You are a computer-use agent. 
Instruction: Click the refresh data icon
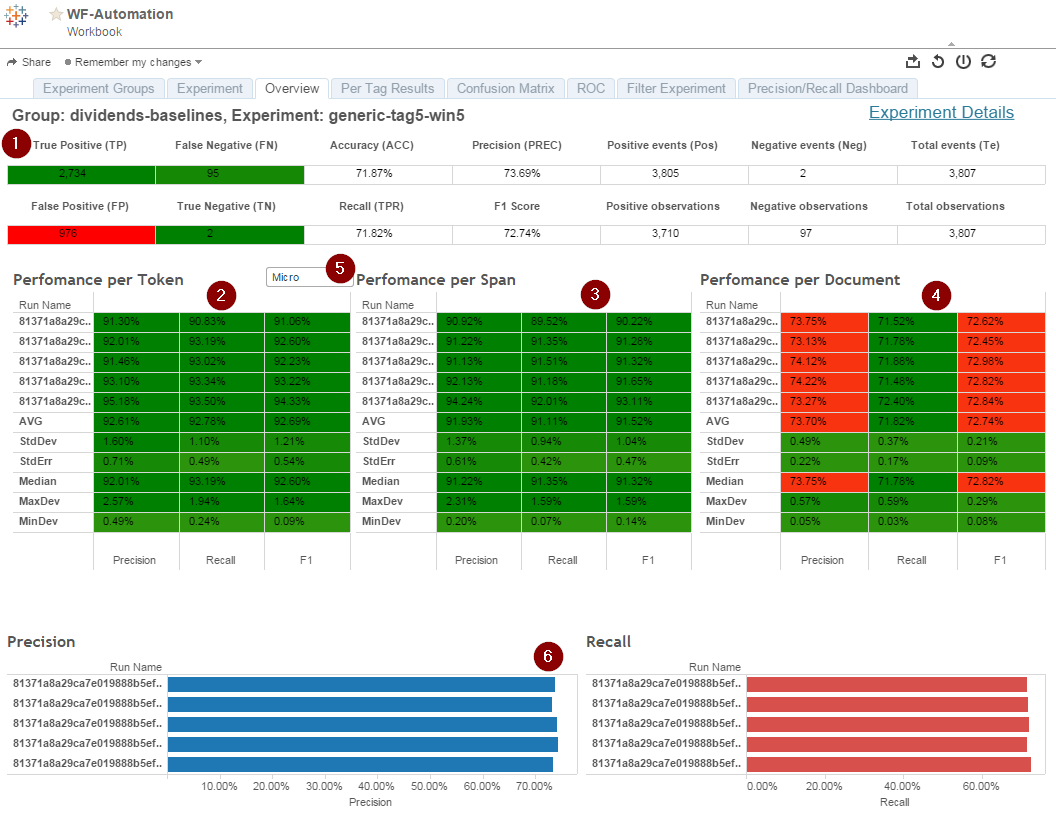coord(988,61)
